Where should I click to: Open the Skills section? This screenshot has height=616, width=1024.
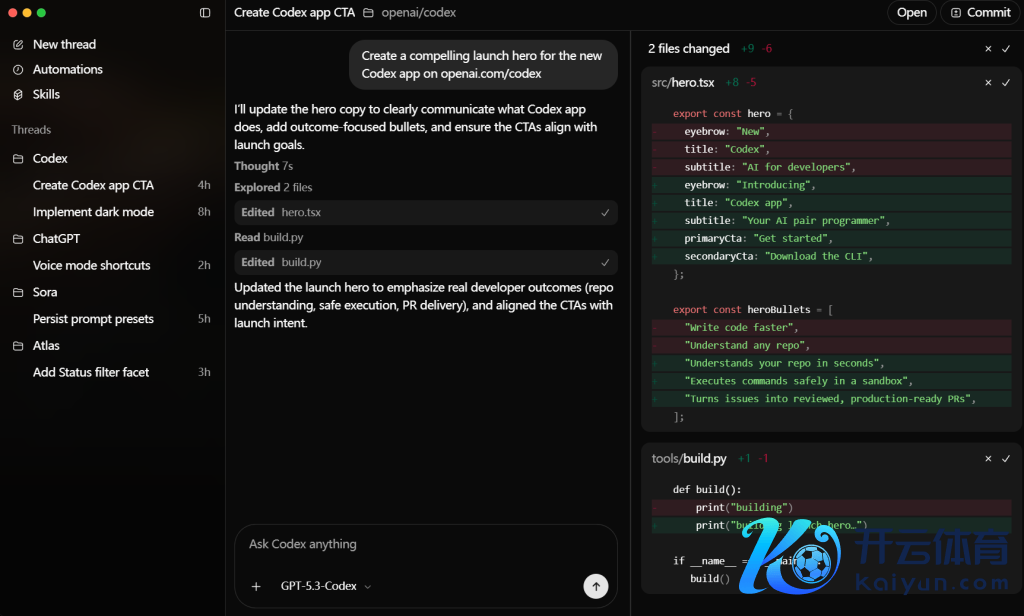(x=46, y=95)
